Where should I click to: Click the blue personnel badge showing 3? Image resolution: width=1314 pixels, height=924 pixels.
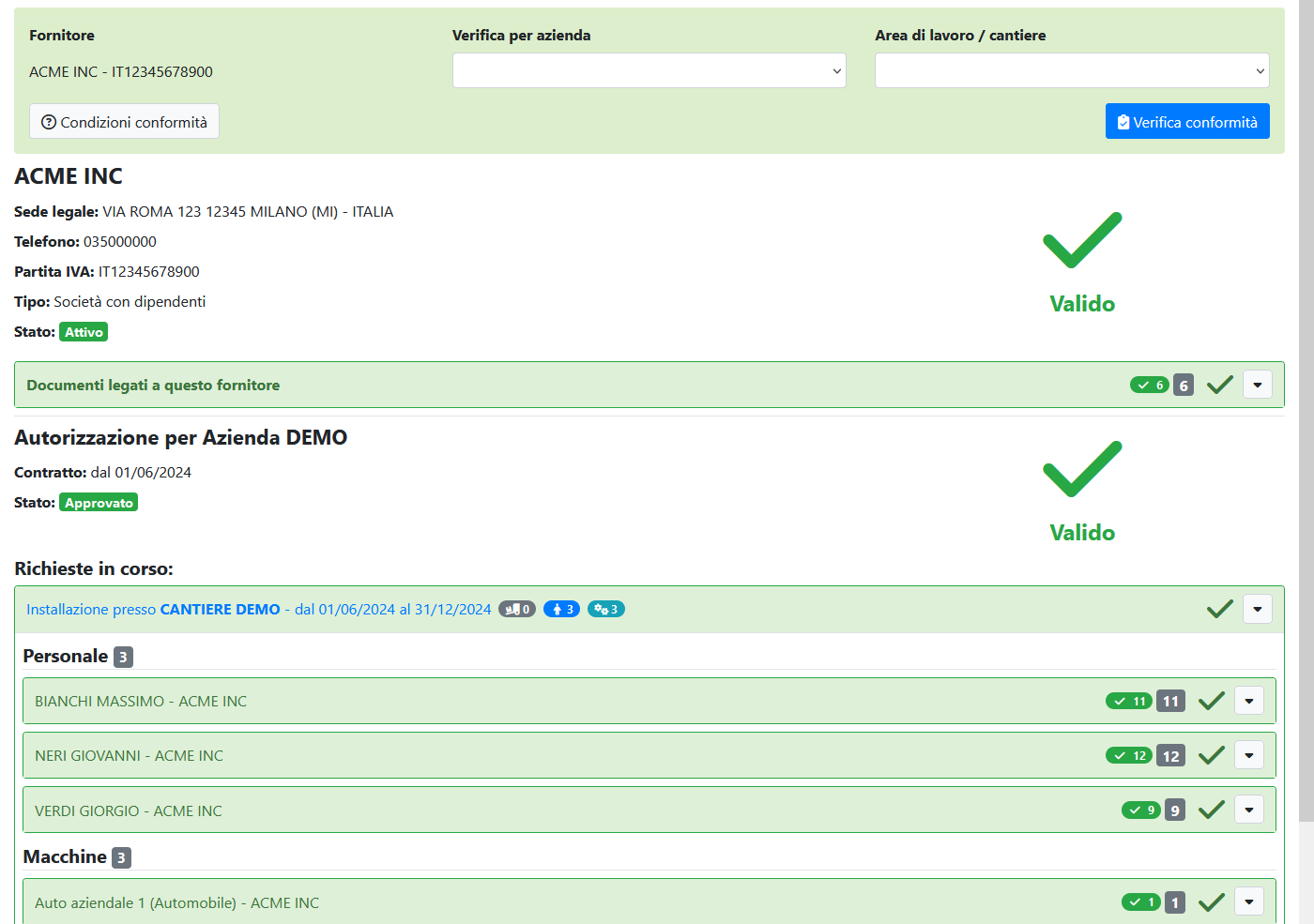561,610
